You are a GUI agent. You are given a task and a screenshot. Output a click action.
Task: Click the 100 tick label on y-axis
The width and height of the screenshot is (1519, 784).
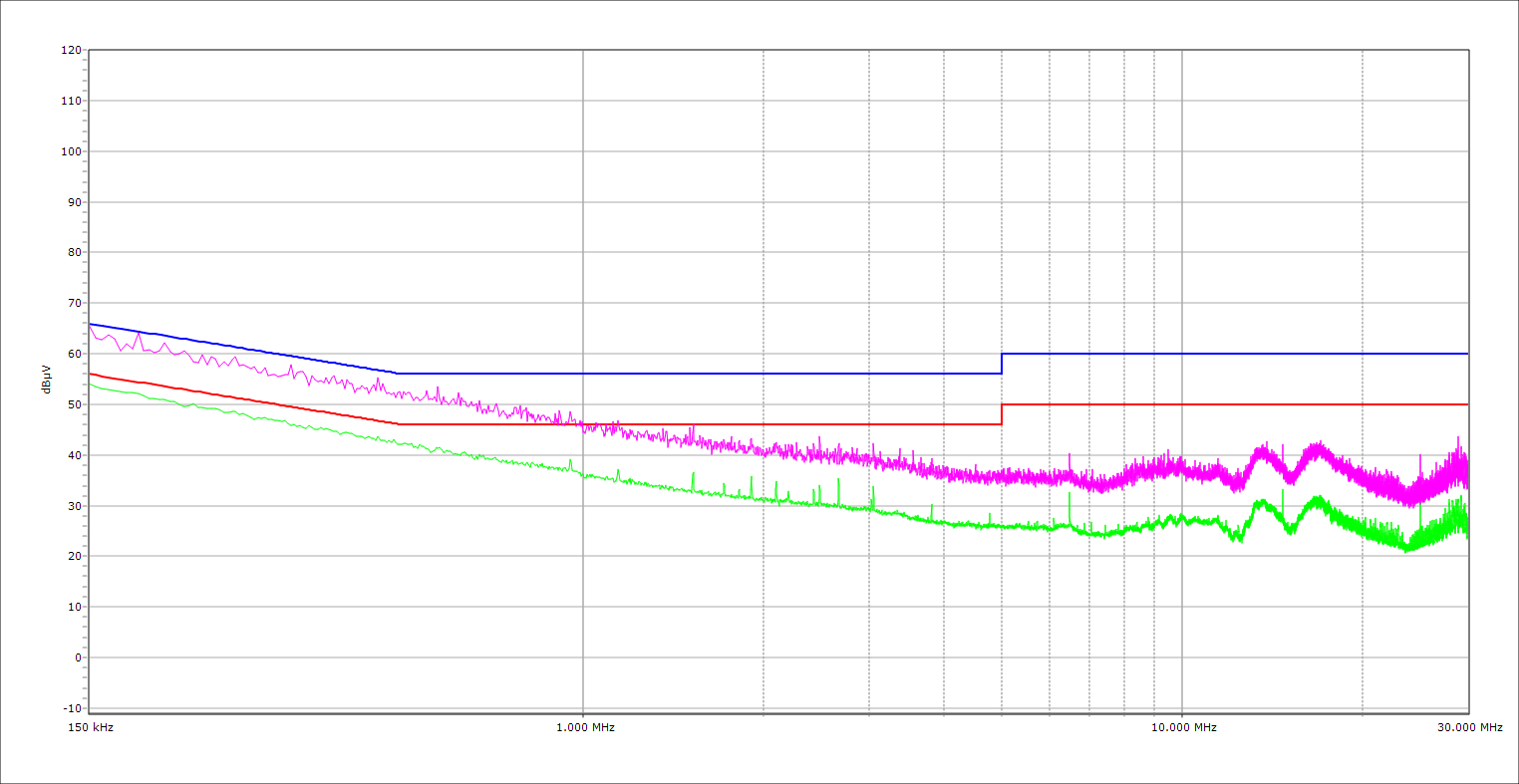pos(70,151)
